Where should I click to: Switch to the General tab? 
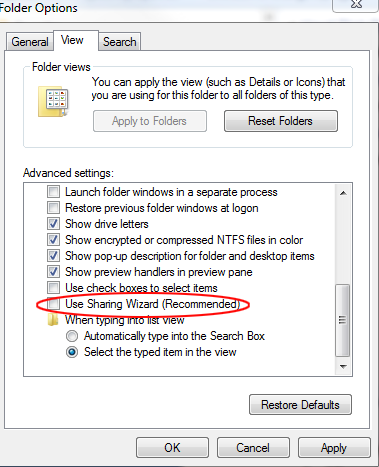(x=30, y=42)
